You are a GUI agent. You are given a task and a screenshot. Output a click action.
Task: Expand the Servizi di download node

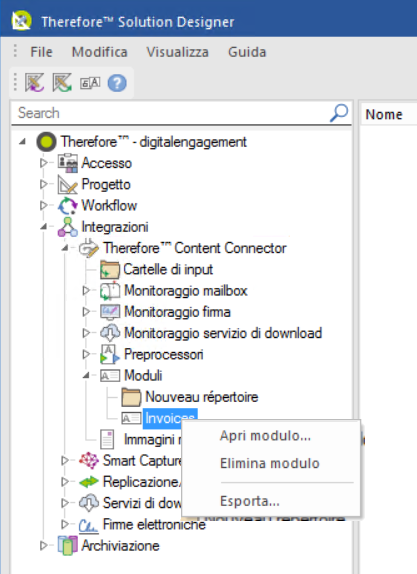tap(65, 503)
